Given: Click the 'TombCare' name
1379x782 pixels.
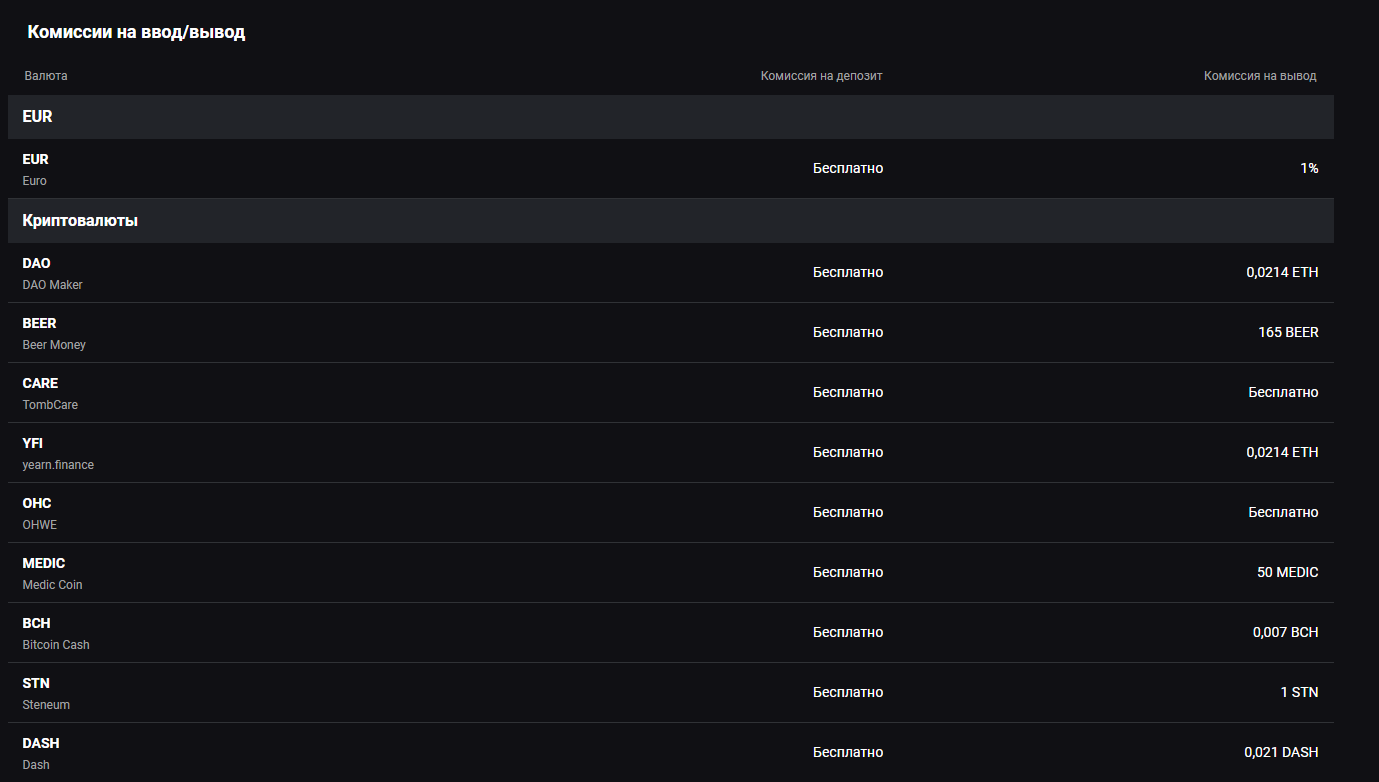Looking at the screenshot, I should pos(50,405).
